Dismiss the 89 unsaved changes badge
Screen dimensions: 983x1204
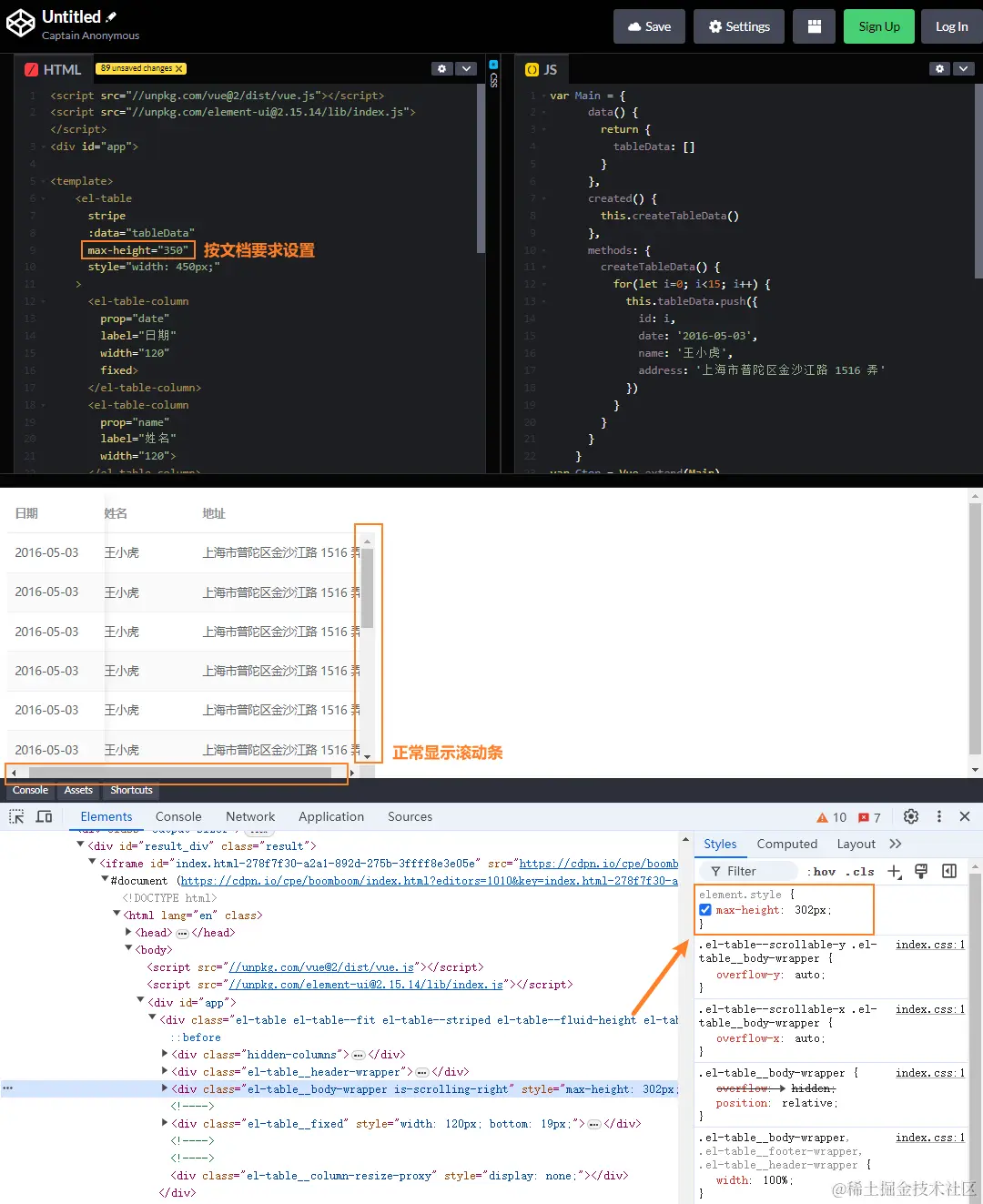(179, 68)
